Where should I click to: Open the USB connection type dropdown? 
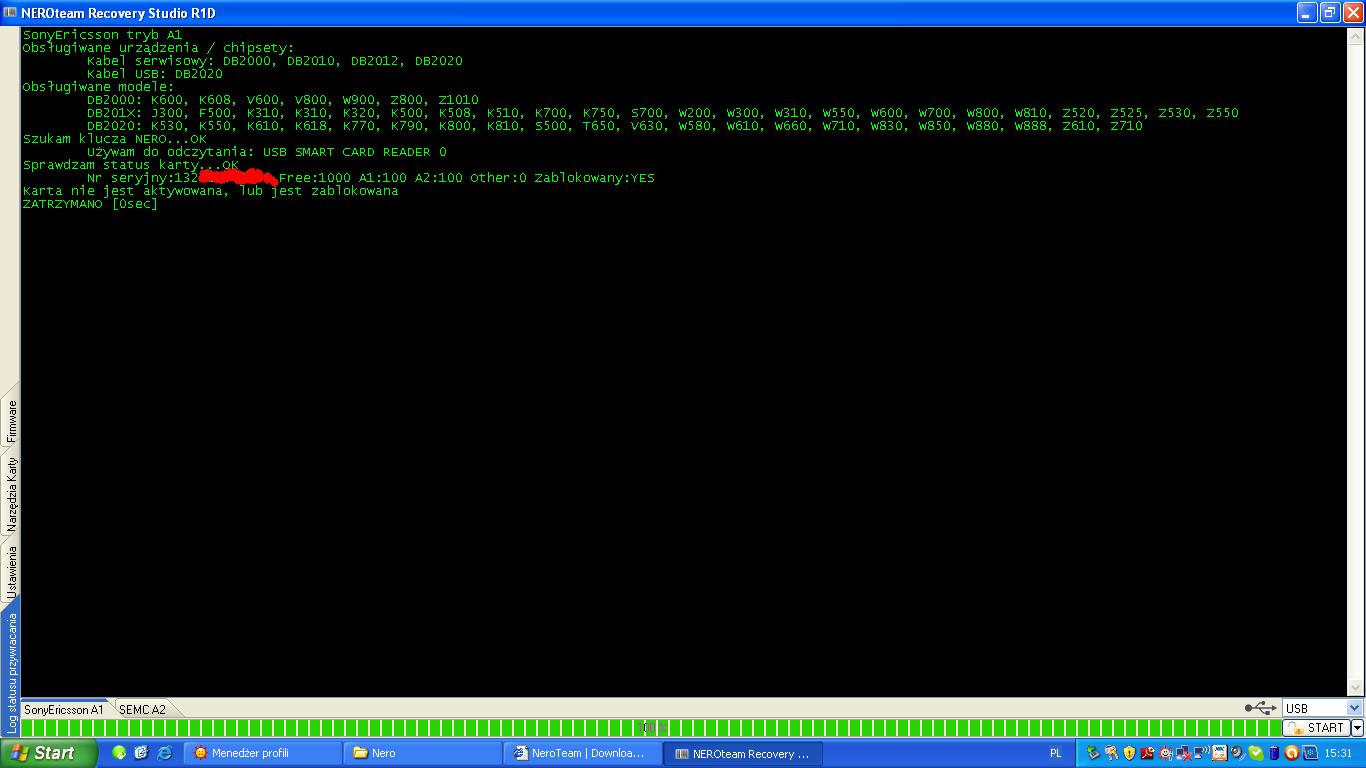click(x=1322, y=708)
